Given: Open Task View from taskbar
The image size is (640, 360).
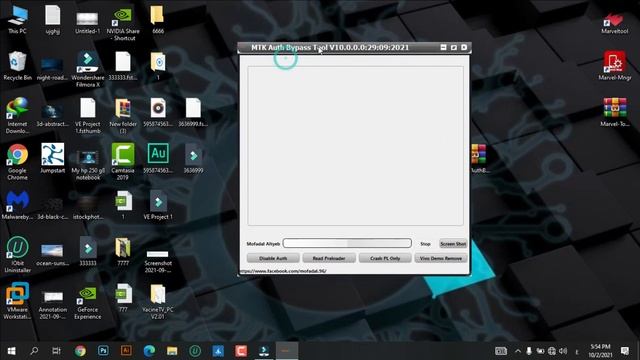Looking at the screenshot, I should coord(56,351).
